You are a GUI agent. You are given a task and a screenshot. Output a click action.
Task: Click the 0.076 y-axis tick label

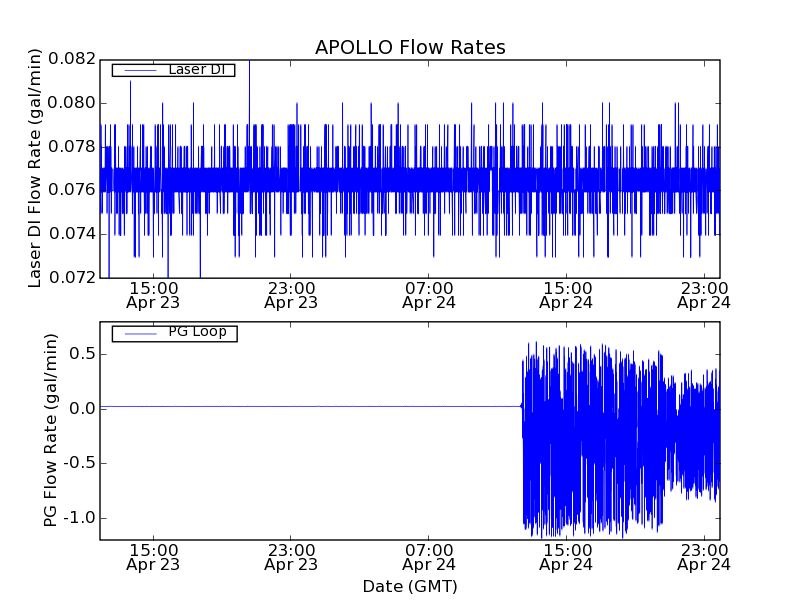pyautogui.click(x=72, y=190)
